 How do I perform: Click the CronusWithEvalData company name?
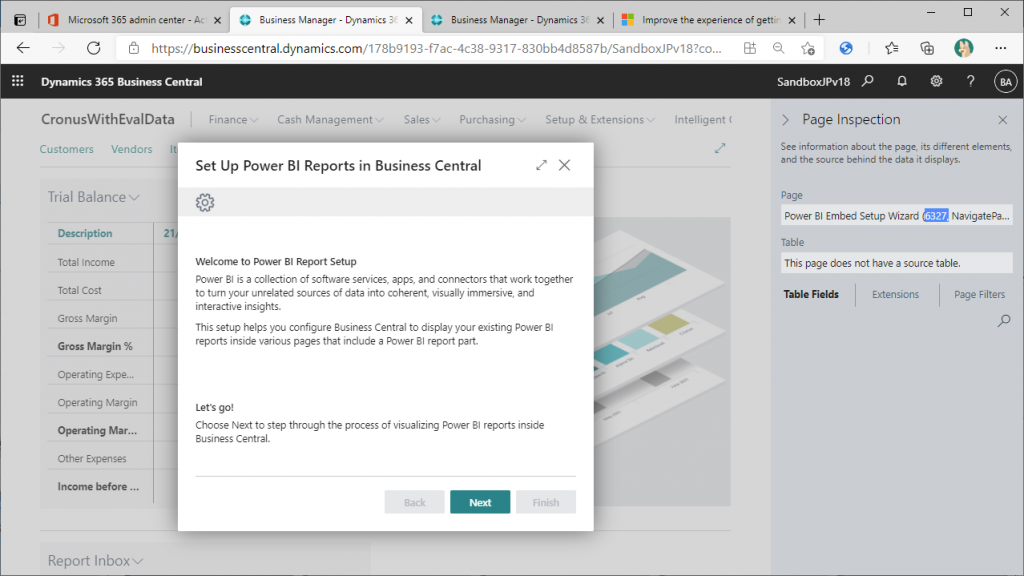coord(108,119)
